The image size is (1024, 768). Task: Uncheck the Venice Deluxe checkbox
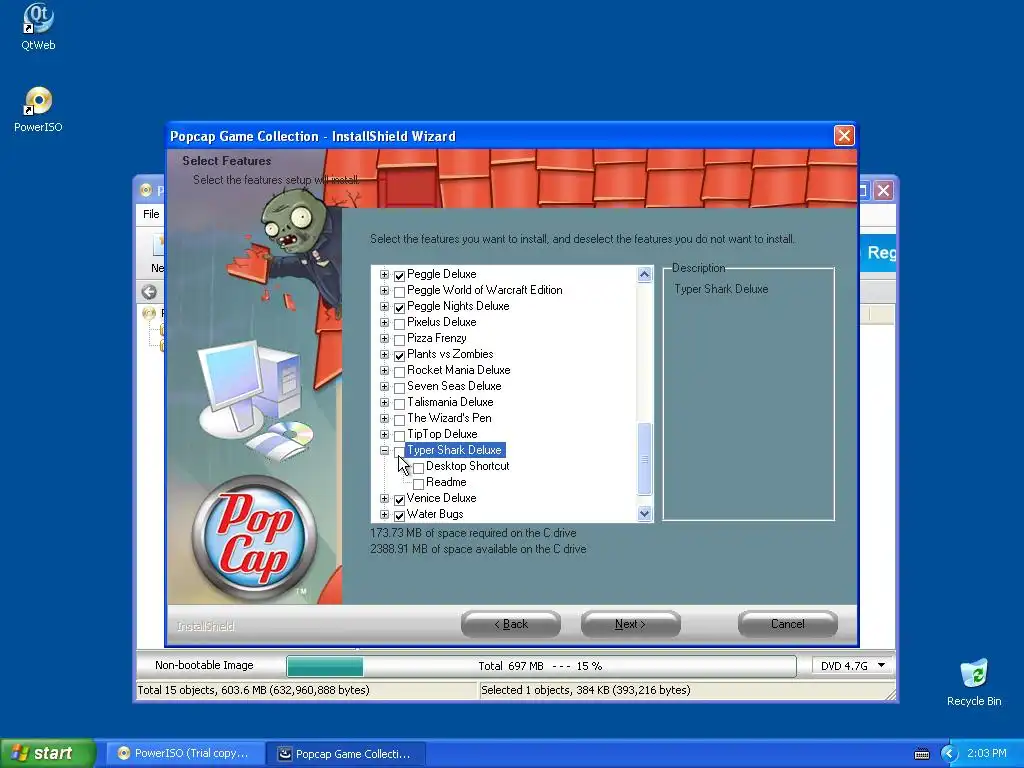(400, 499)
